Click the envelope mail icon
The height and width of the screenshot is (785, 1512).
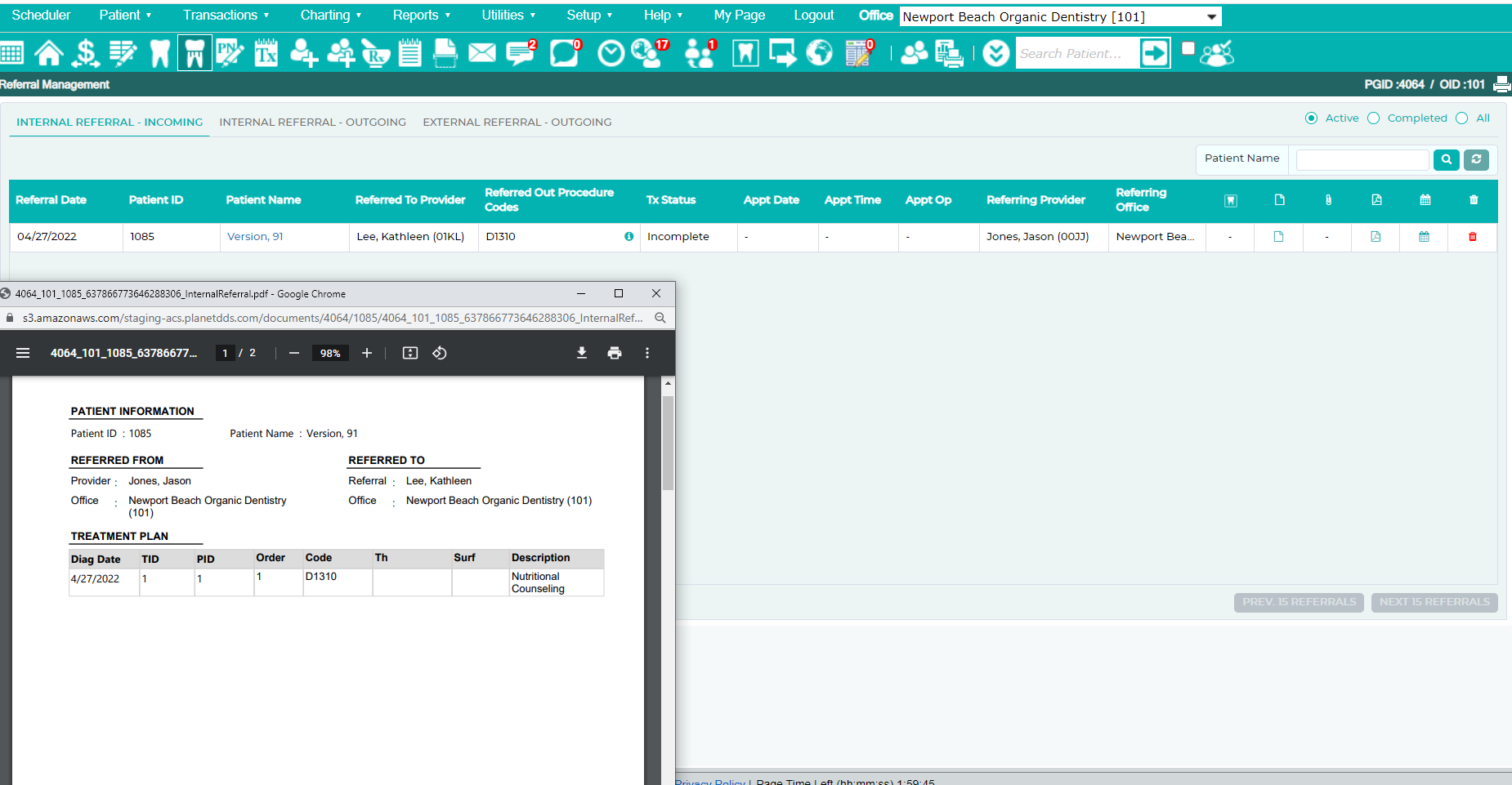tap(482, 53)
